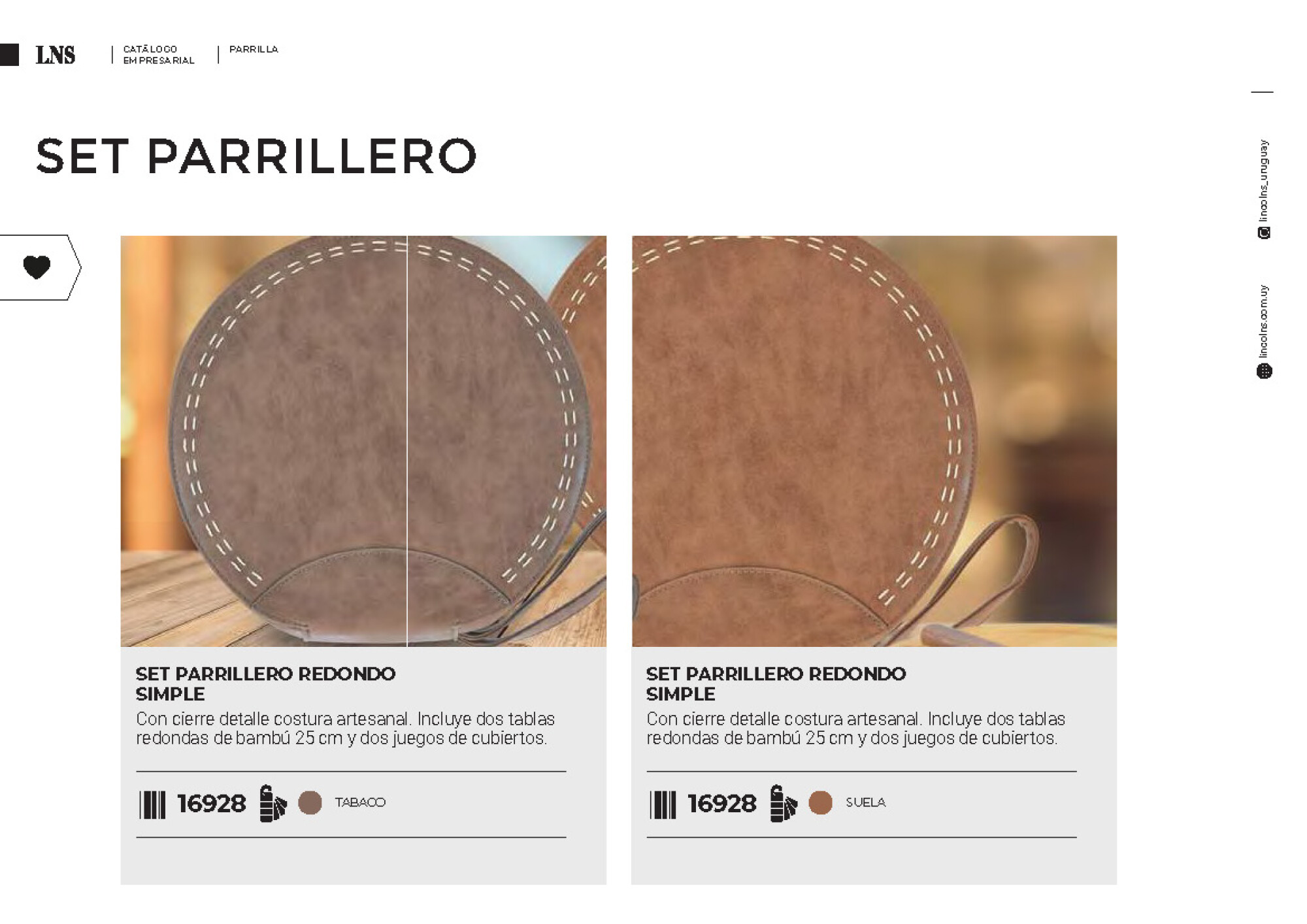1307x924 pixels.
Task: Select the Tabaco color swatch
Action: [x=310, y=802]
